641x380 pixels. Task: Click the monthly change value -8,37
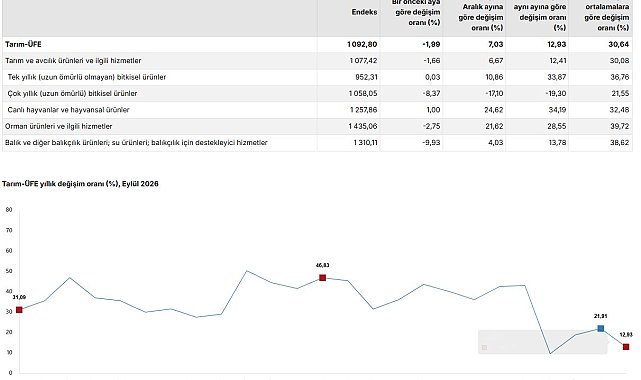pos(432,94)
